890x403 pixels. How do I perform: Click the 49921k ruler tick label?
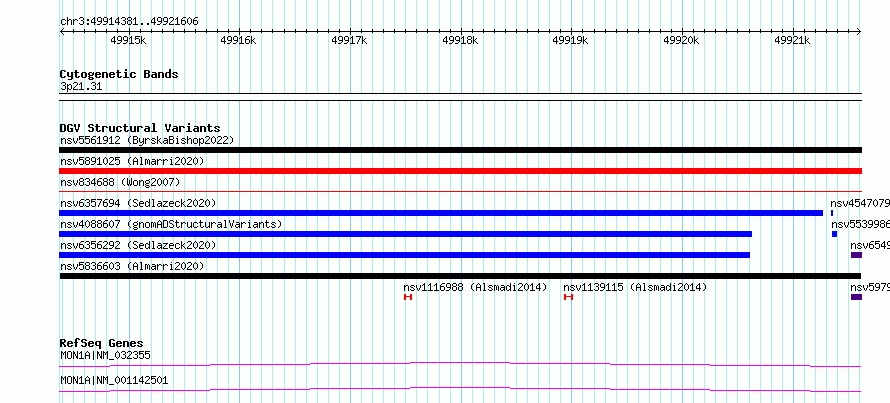pos(792,40)
